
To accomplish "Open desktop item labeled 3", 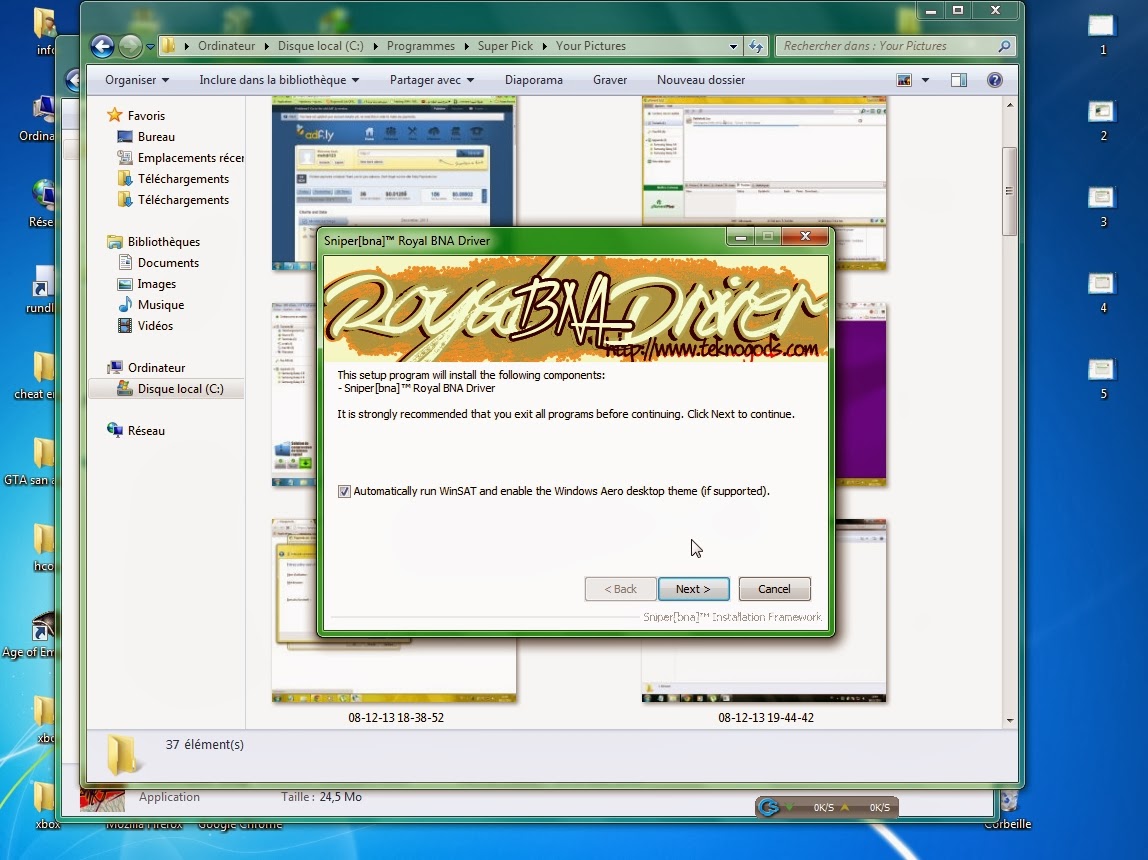I will [x=1102, y=206].
